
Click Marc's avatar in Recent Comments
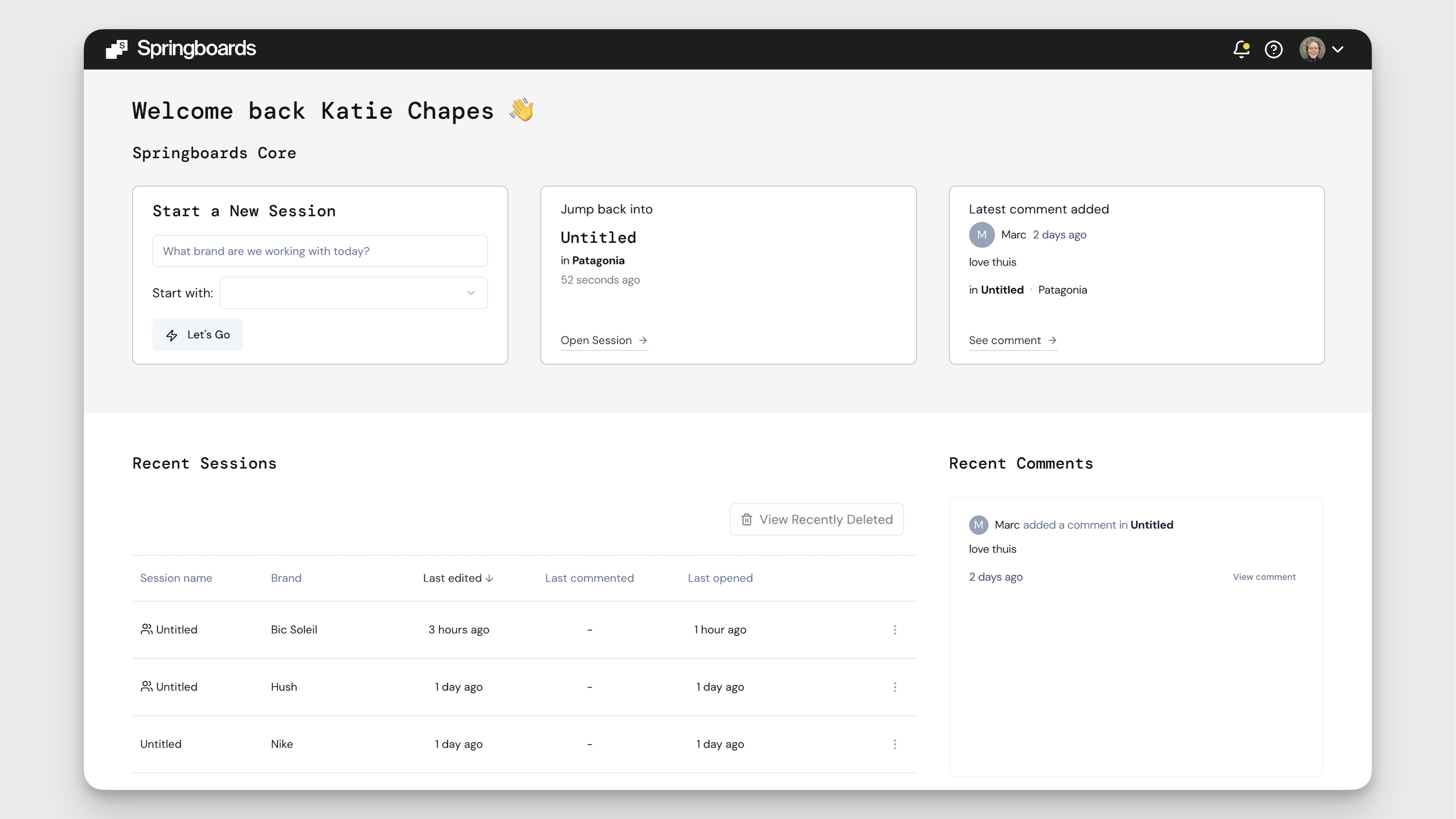tap(978, 525)
